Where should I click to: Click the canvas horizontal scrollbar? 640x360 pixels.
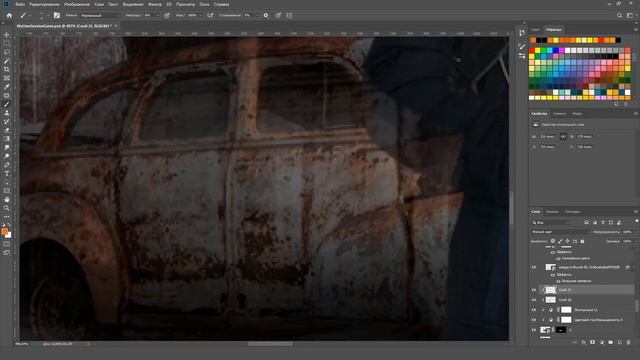pos(270,344)
